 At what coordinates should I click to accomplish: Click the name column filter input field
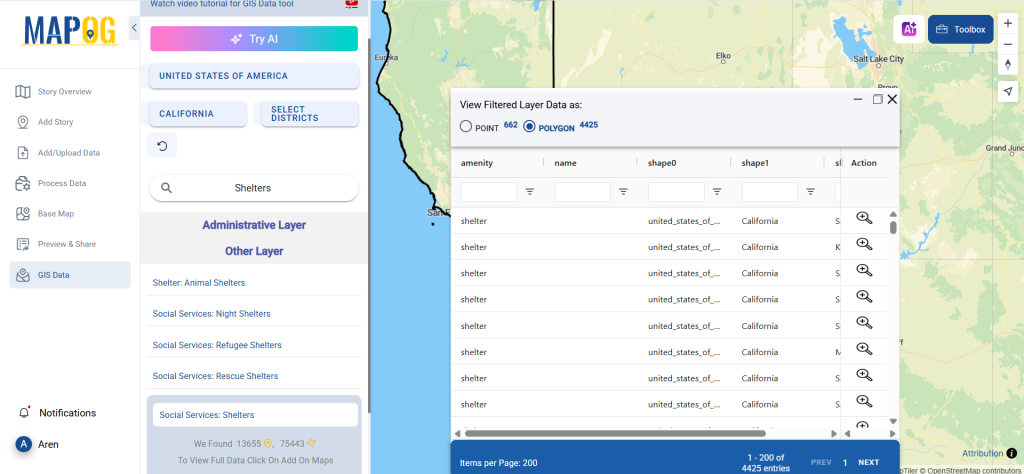tap(582, 191)
